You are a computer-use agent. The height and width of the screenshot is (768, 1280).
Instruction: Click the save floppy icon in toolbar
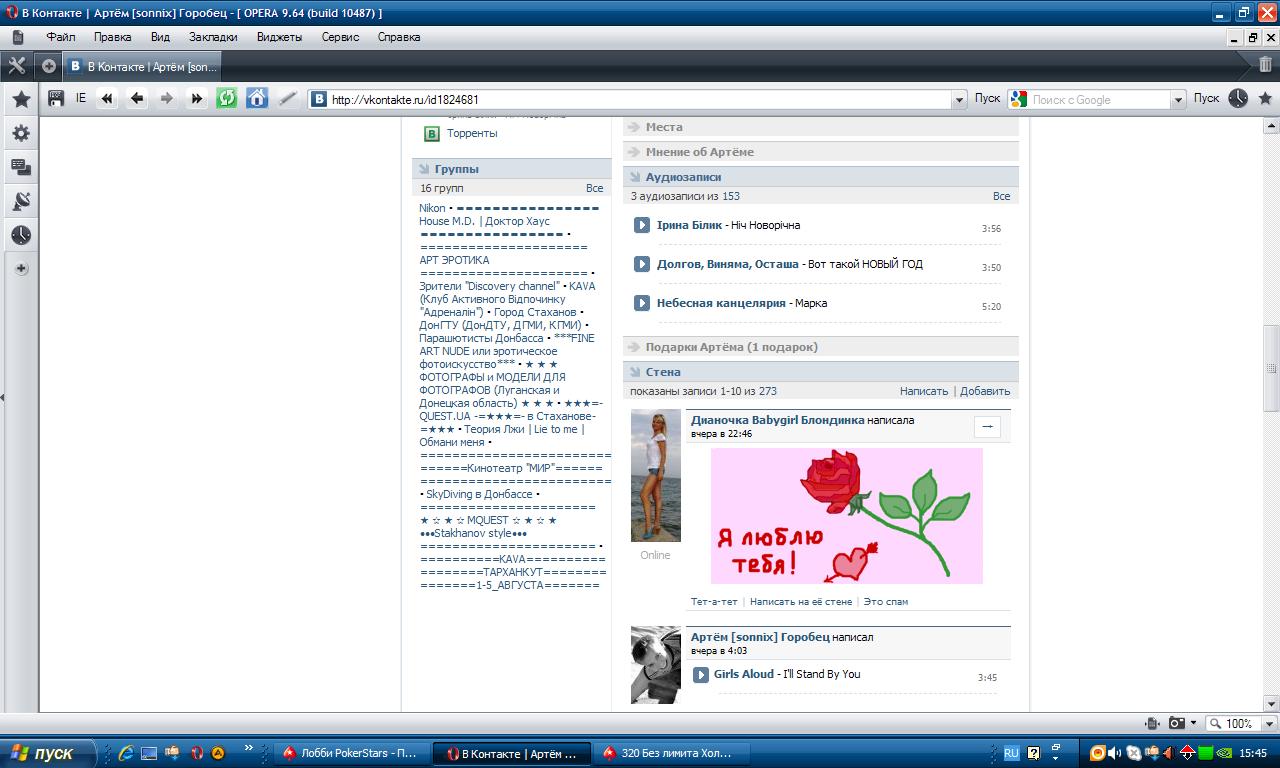[56, 98]
